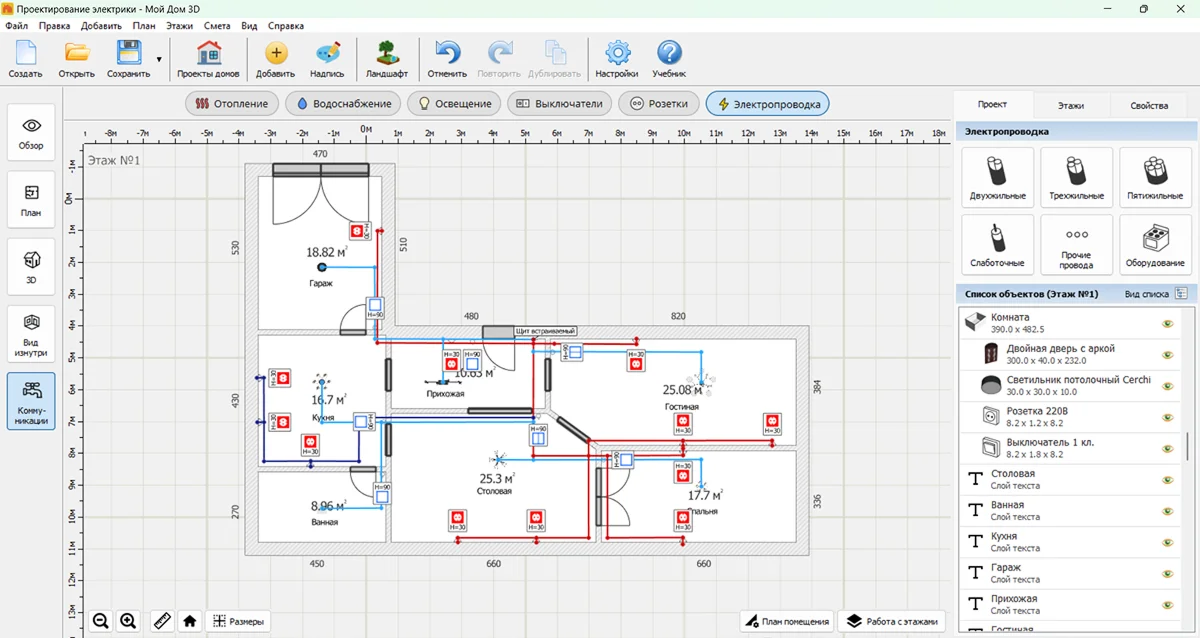1200x638 pixels.
Task: Choose Слаботочные low-current cable
Action: pos(997,245)
